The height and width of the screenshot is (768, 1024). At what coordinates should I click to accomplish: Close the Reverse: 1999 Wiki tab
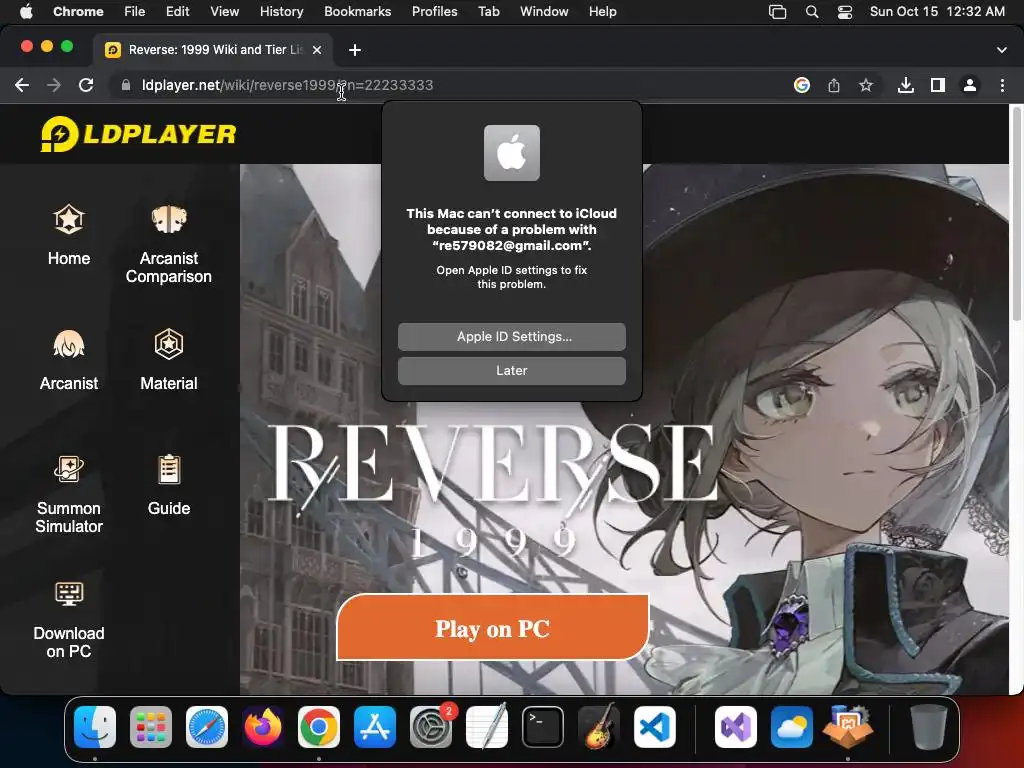coord(317,50)
